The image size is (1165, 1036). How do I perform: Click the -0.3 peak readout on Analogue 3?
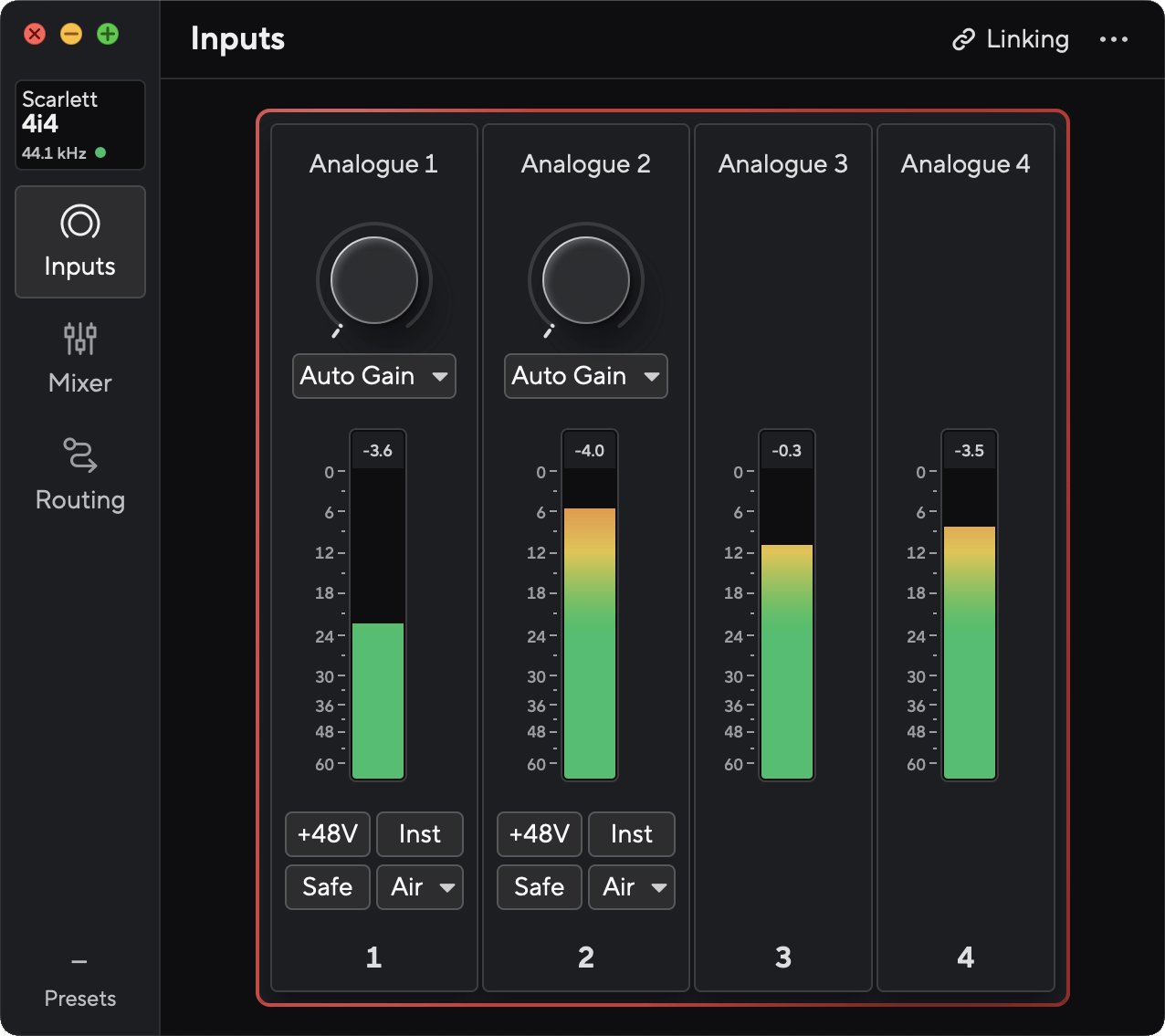pyautogui.click(x=787, y=451)
